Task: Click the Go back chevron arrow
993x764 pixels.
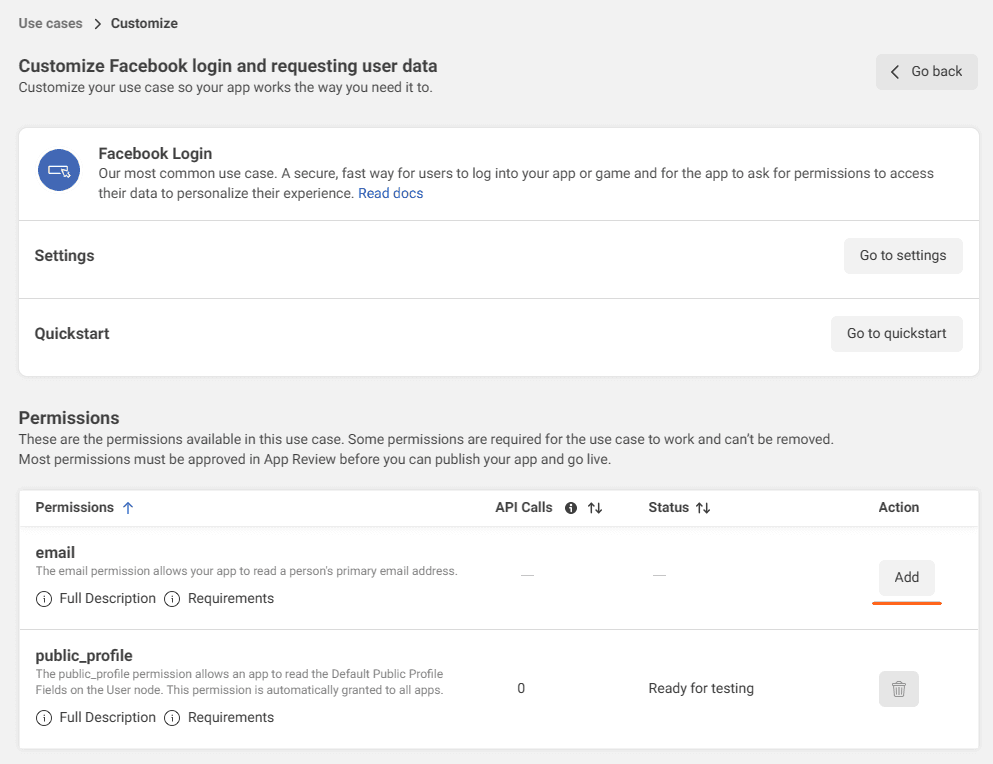Action: click(895, 72)
